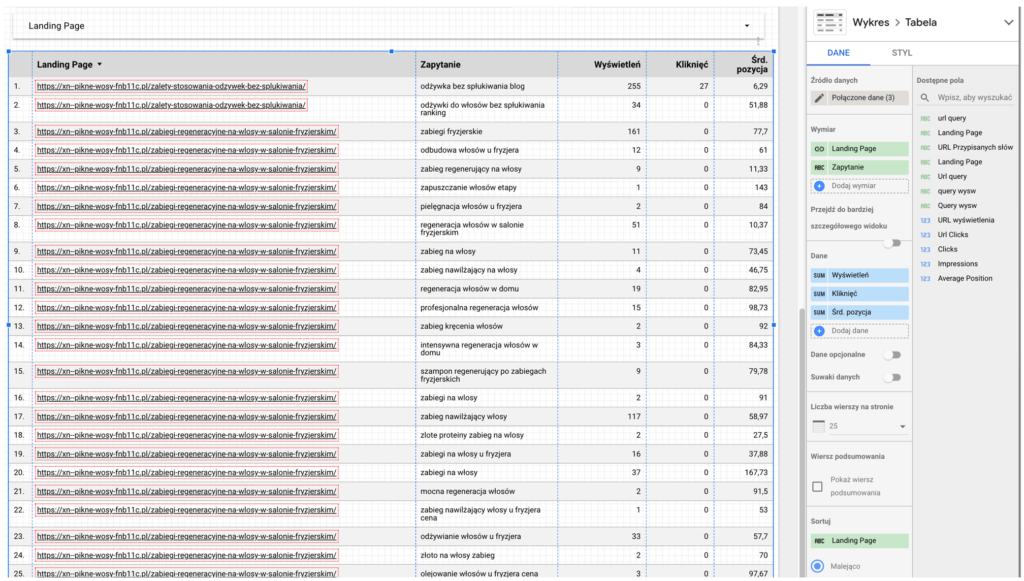Image resolution: width=1024 pixels, height=581 pixels.
Task: Enable the Dane opcjonalne toggle
Action: (x=890, y=355)
